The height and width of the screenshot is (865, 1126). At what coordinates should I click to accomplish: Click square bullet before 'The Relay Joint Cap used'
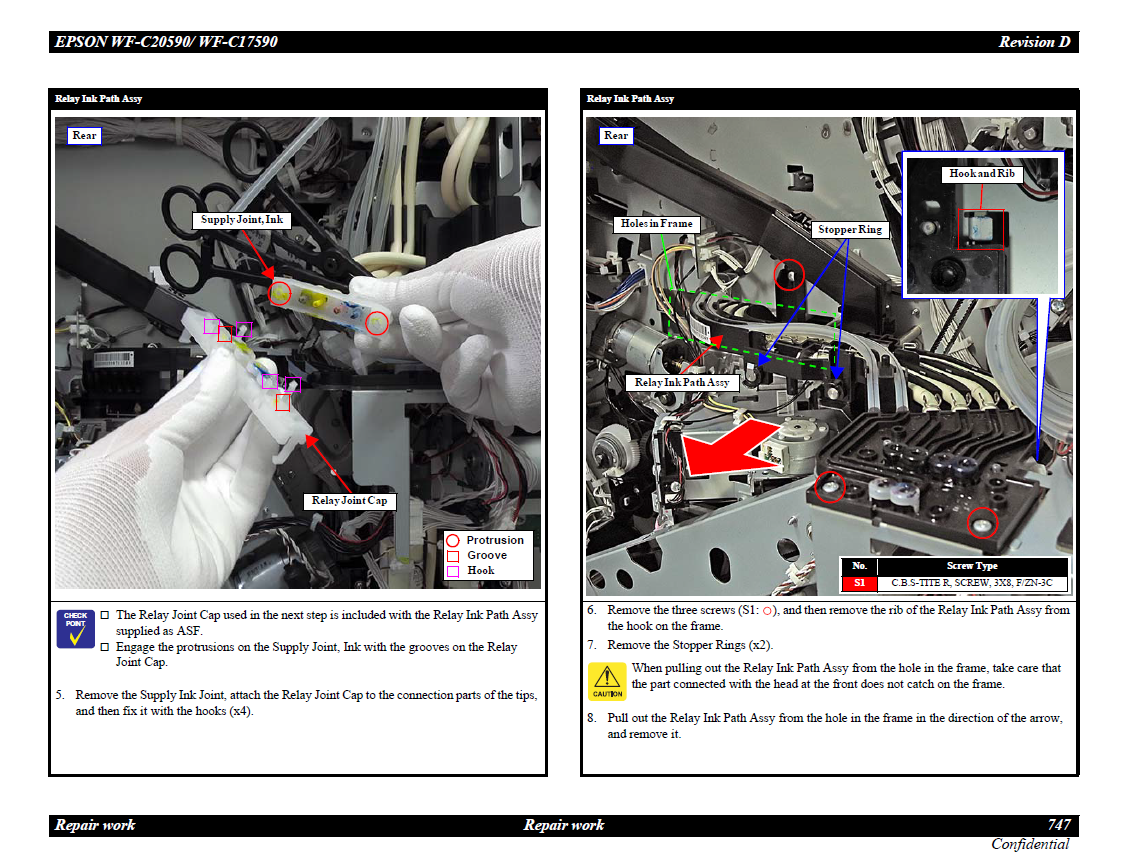[x=105, y=616]
